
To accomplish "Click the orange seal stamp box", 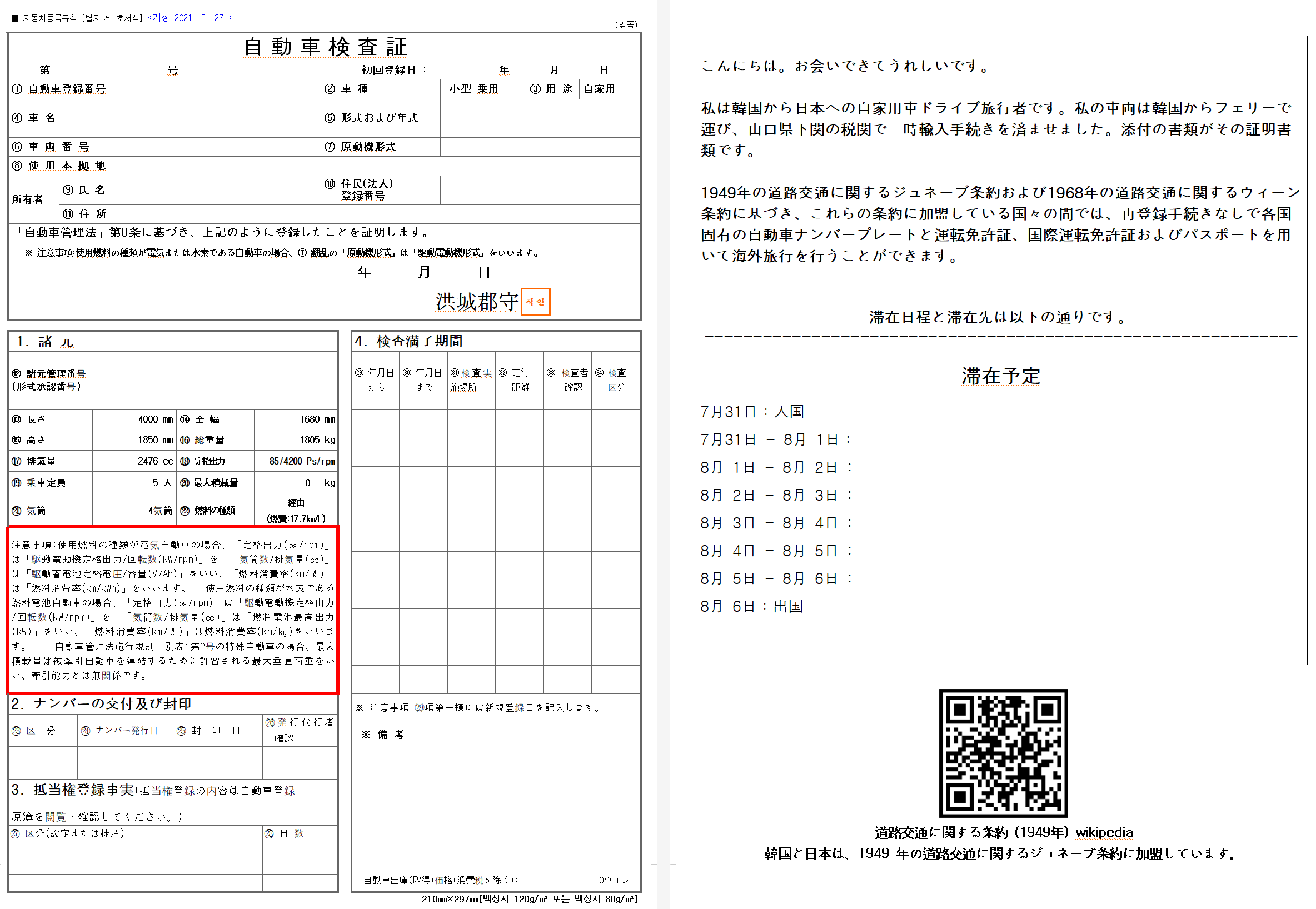I will pyautogui.click(x=535, y=302).
